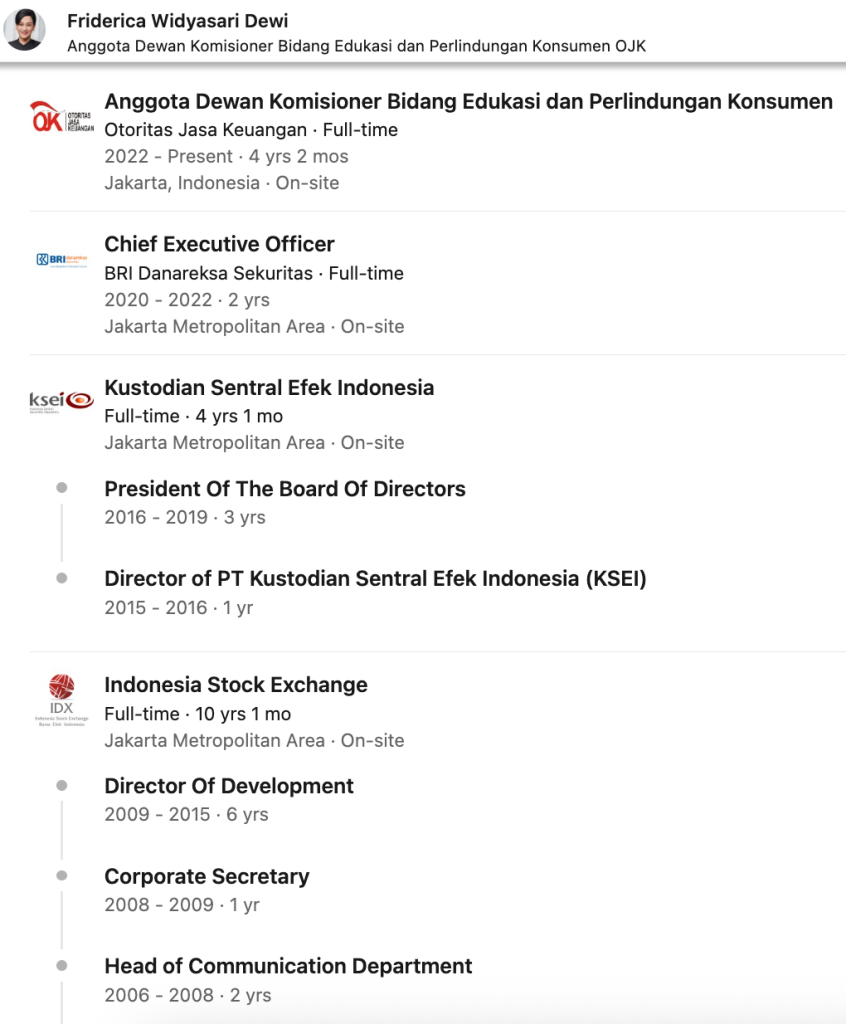Click the BRI Danareksa Sekuritas logo
The height and width of the screenshot is (1024, 846).
coord(61,260)
